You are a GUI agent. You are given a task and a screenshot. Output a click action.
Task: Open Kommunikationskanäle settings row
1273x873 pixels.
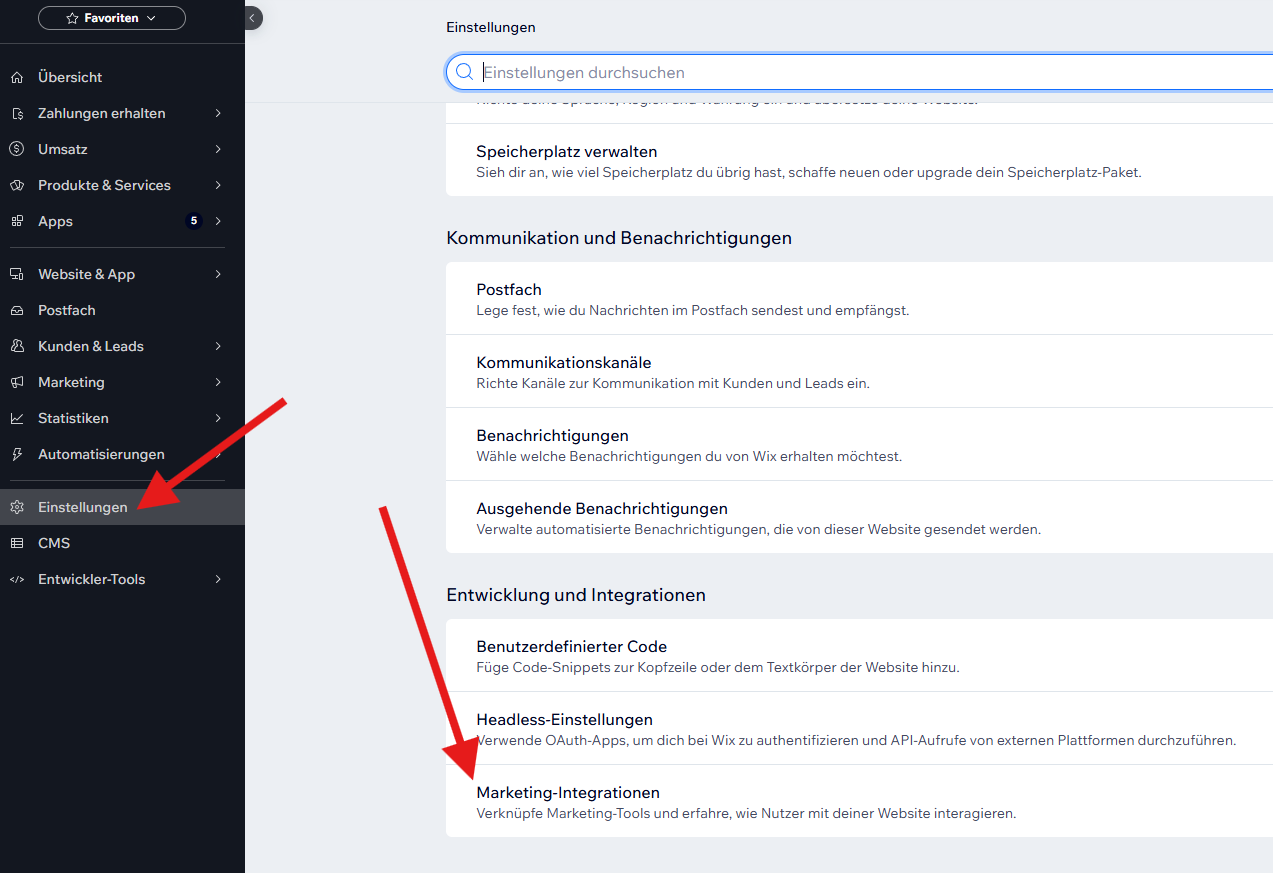tap(563, 363)
